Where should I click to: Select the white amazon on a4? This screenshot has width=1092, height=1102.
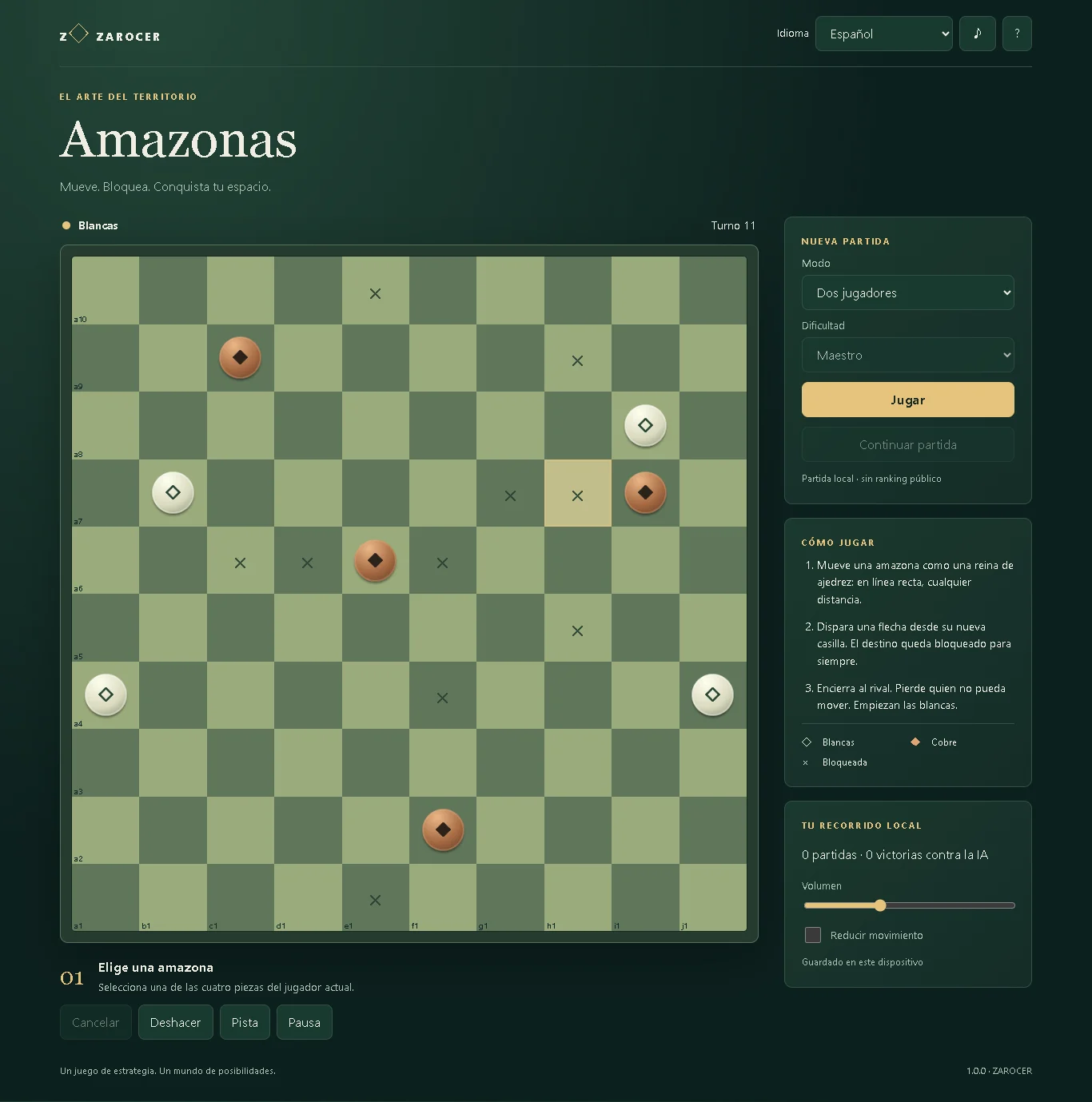[x=106, y=694]
